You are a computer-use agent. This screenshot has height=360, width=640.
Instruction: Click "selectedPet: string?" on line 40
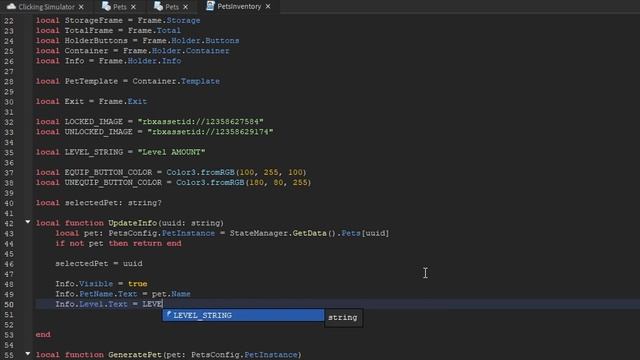(x=113, y=203)
